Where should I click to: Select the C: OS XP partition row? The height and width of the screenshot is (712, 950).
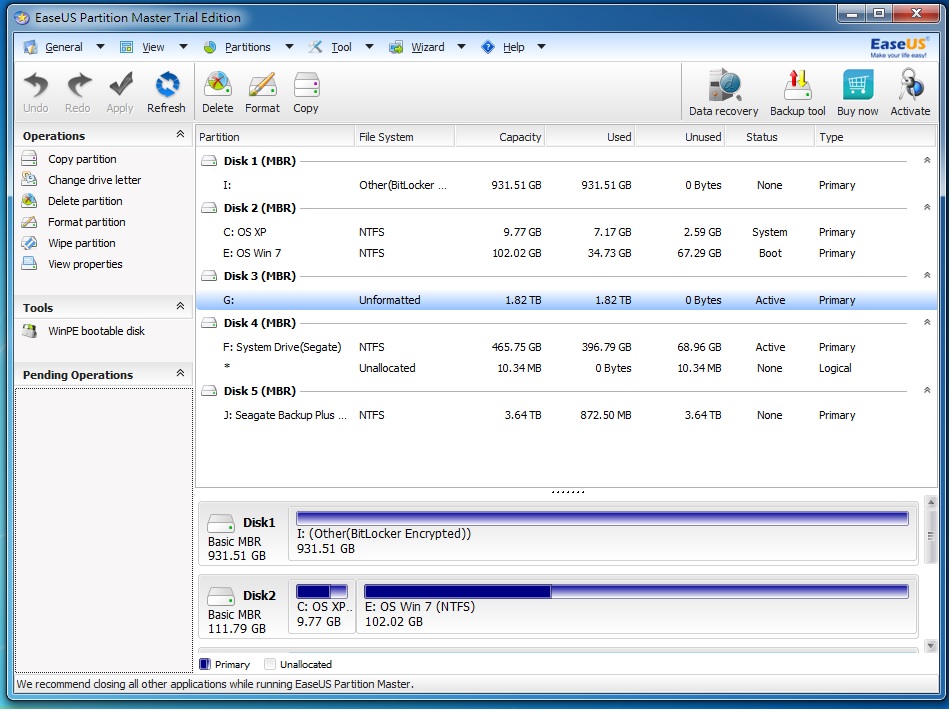[566, 232]
